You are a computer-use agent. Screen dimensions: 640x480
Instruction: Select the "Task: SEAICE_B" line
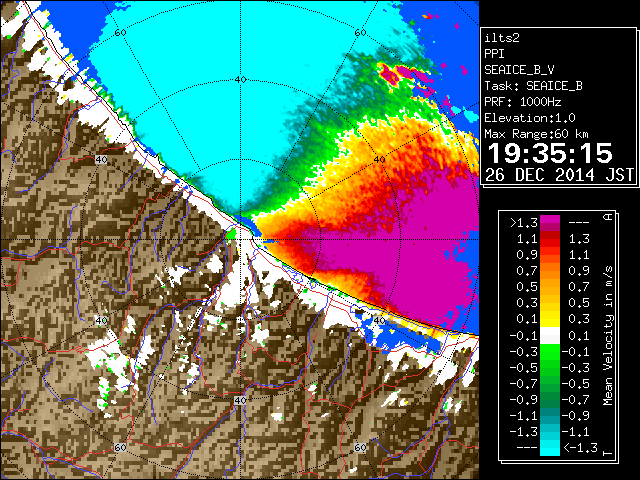pos(533,86)
